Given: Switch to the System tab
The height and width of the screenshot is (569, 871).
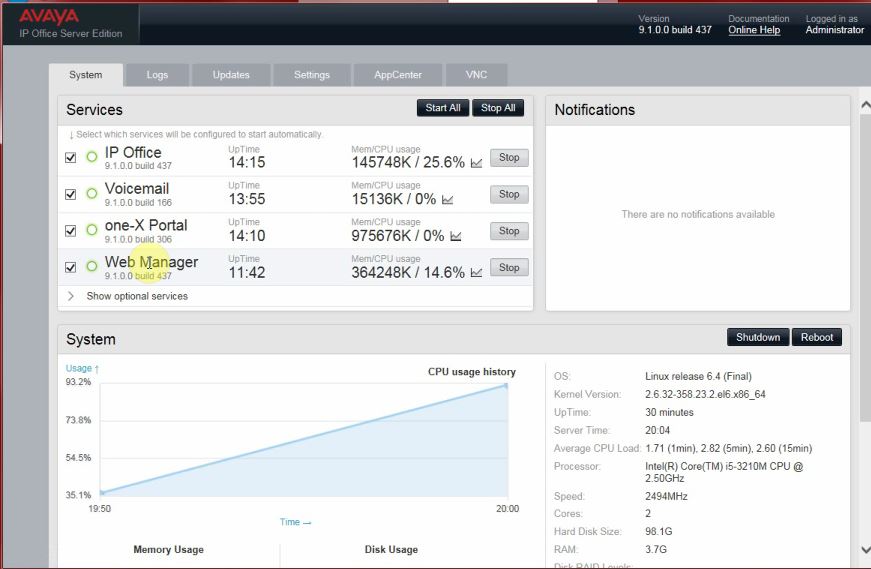Looking at the screenshot, I should click(86, 75).
